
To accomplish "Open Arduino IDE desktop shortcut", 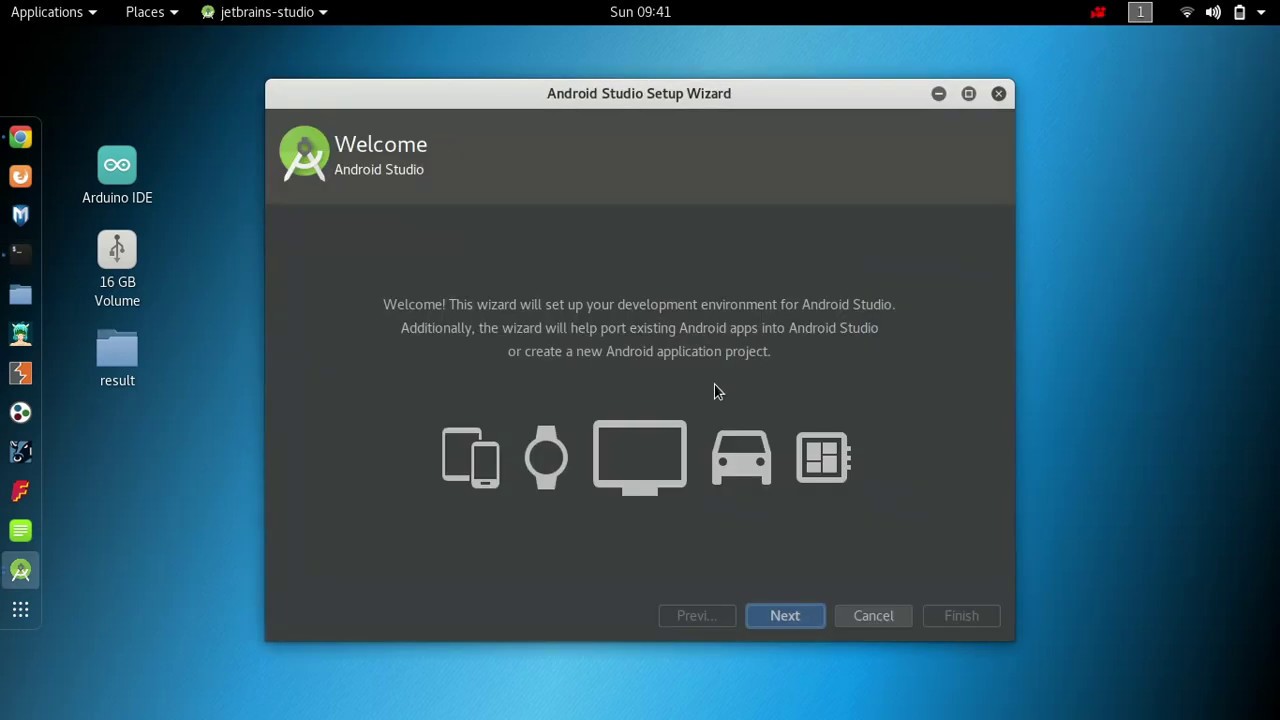I will pyautogui.click(x=117, y=176).
